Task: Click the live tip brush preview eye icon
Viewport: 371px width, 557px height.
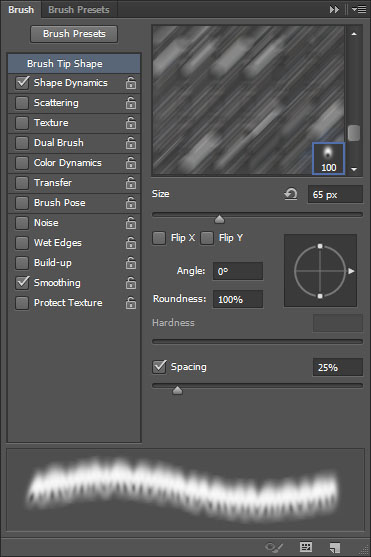Action: tap(274, 547)
